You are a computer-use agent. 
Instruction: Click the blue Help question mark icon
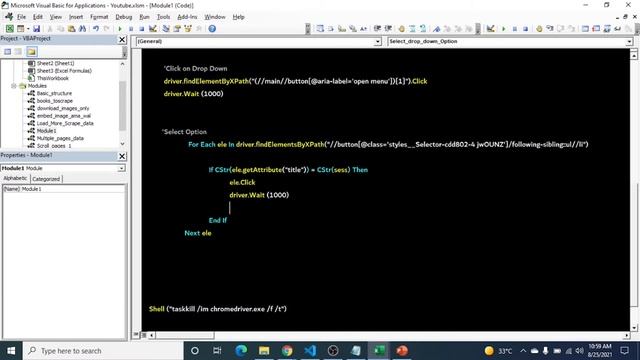pos(212,29)
